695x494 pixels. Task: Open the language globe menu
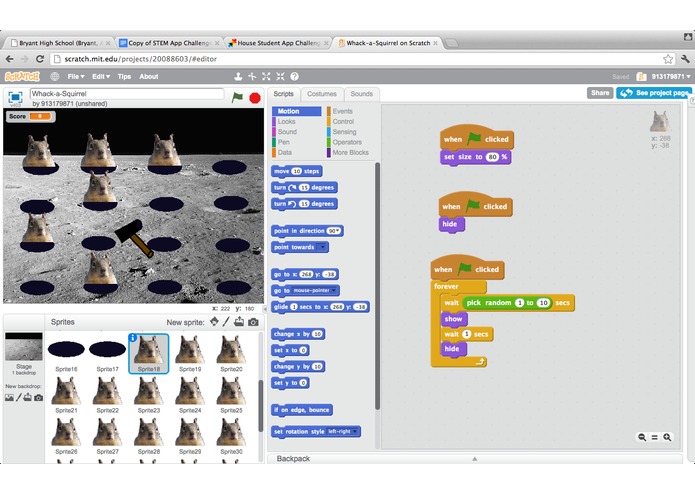click(55, 77)
